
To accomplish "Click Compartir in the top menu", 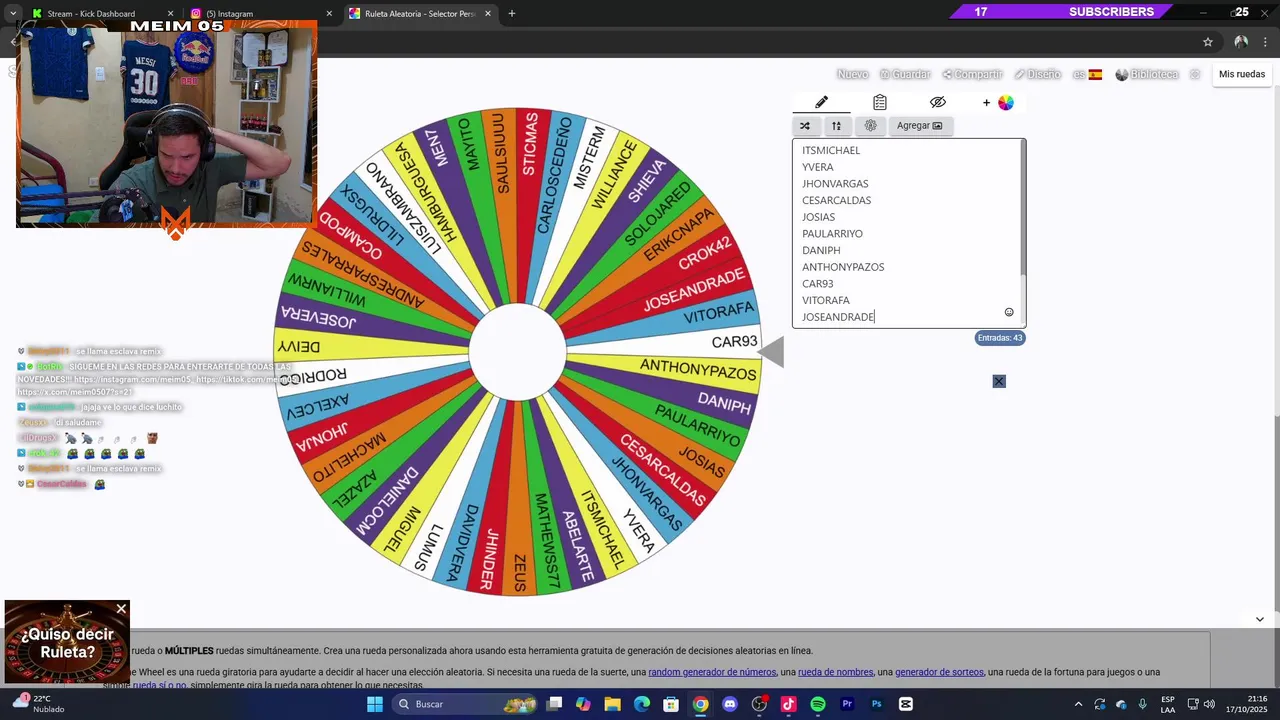I will 972,74.
